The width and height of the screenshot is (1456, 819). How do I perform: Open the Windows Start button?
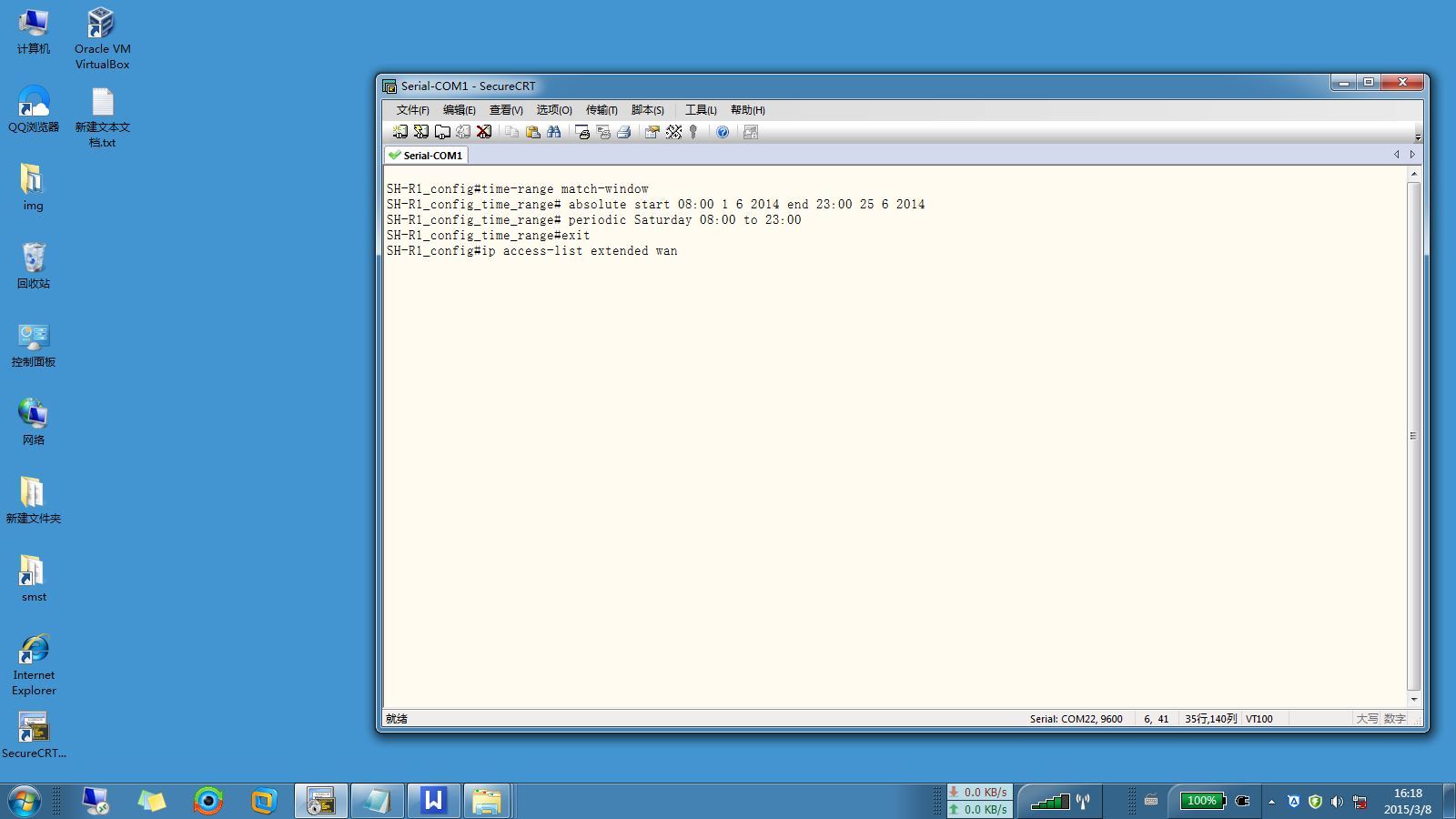click(25, 802)
